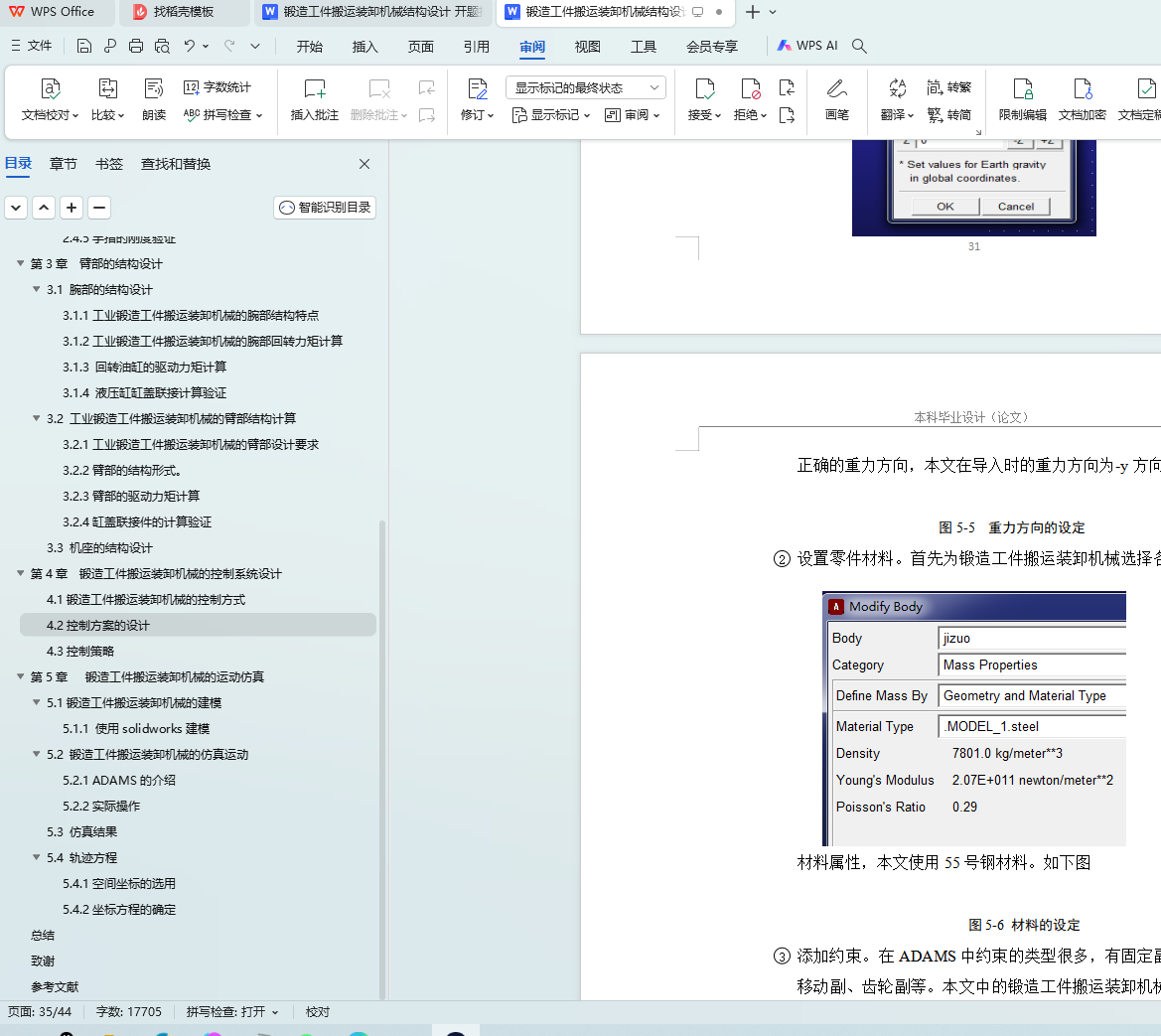Image resolution: width=1161 pixels, height=1036 pixels.
Task: Click the search magnifier icon in menu bar
Action: [x=859, y=46]
